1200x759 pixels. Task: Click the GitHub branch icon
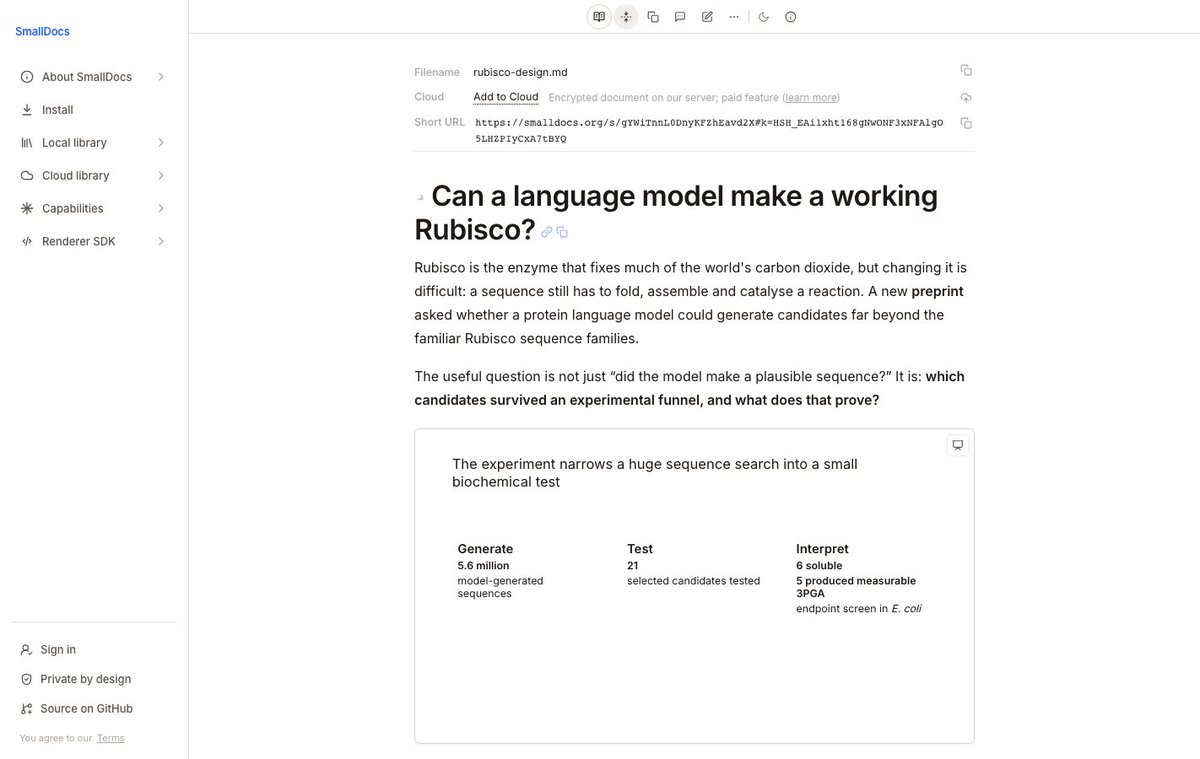click(26, 709)
